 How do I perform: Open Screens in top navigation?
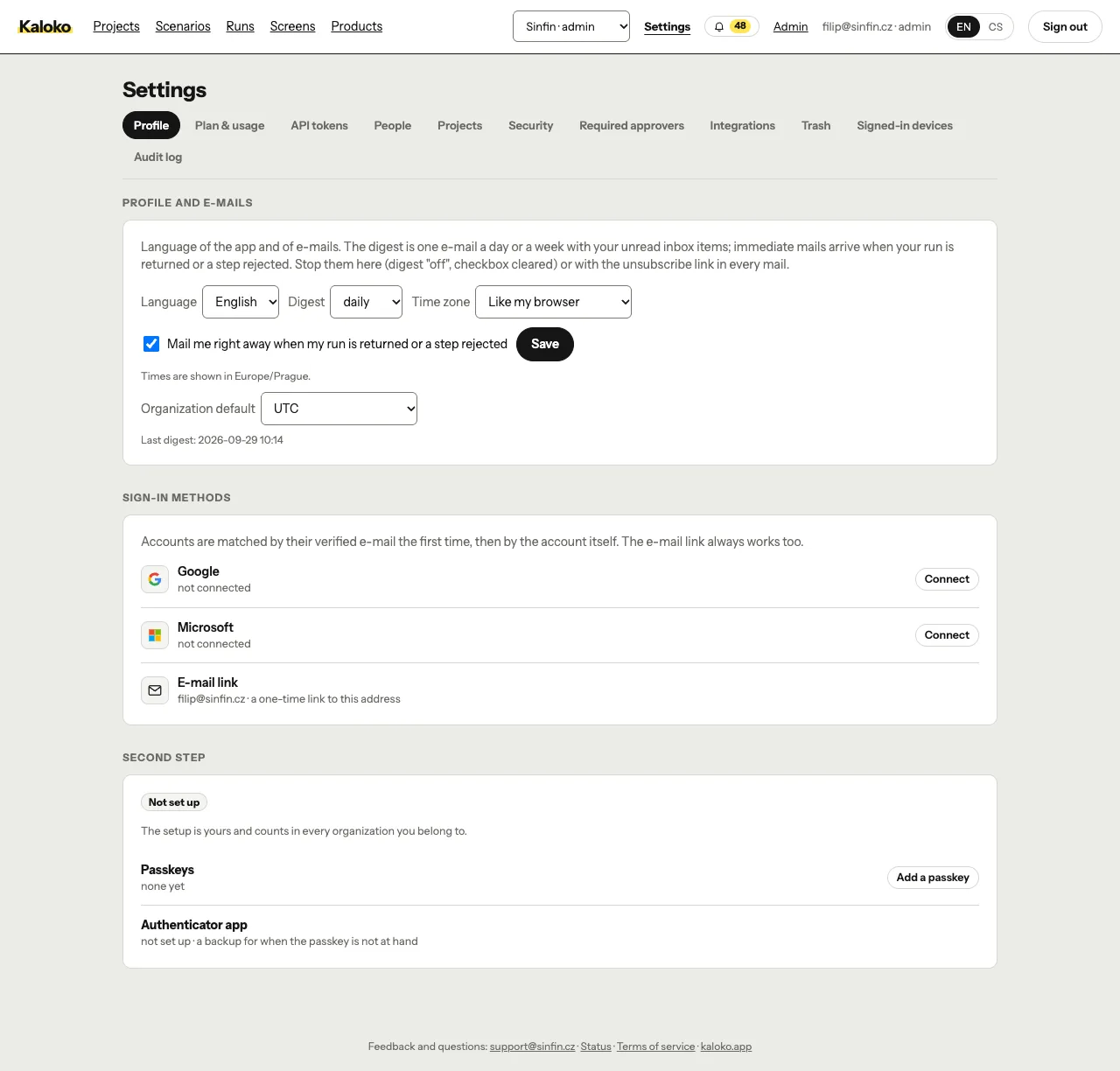[292, 26]
